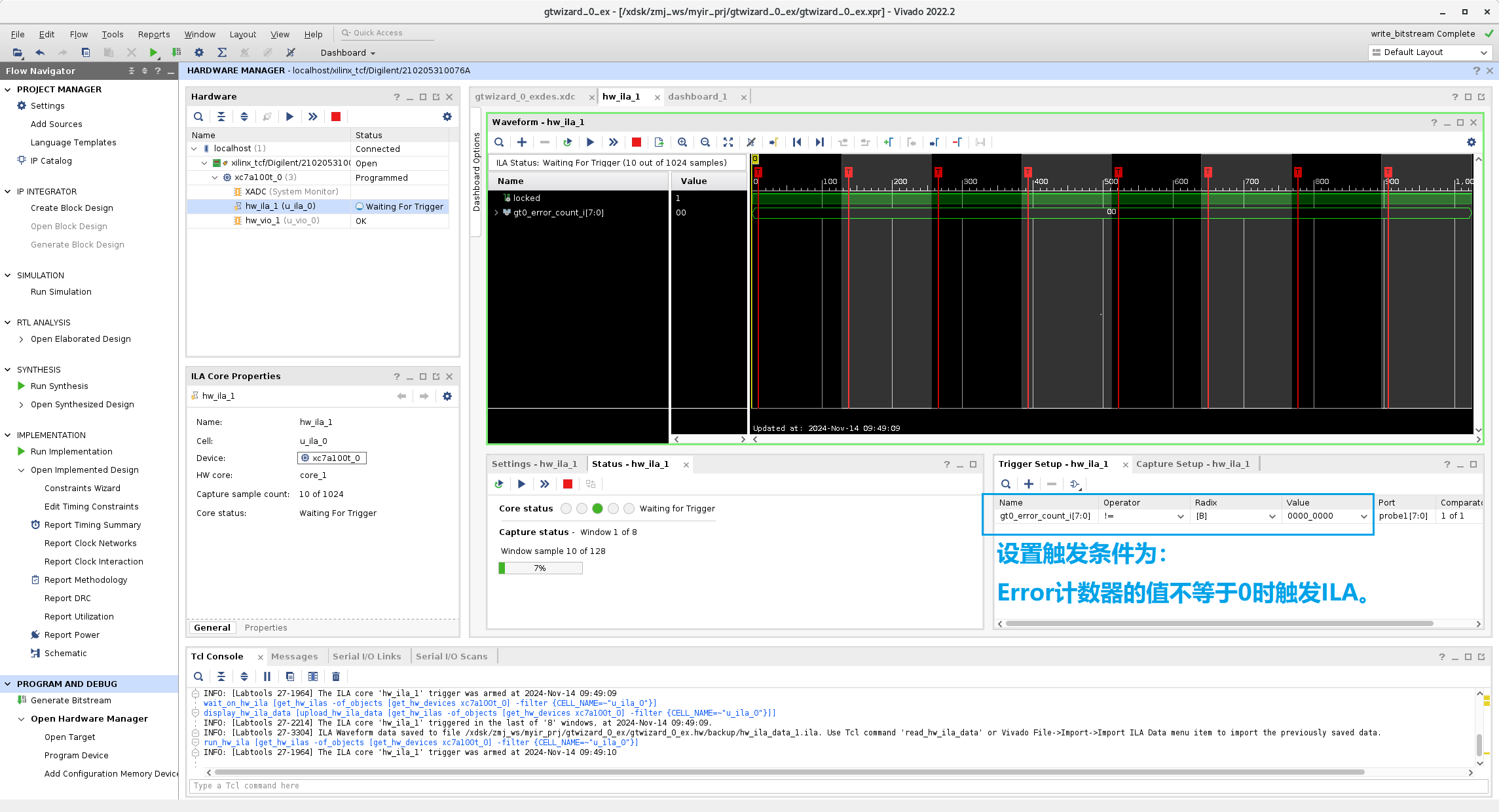Open the Serial I/O Links tab

367,656
